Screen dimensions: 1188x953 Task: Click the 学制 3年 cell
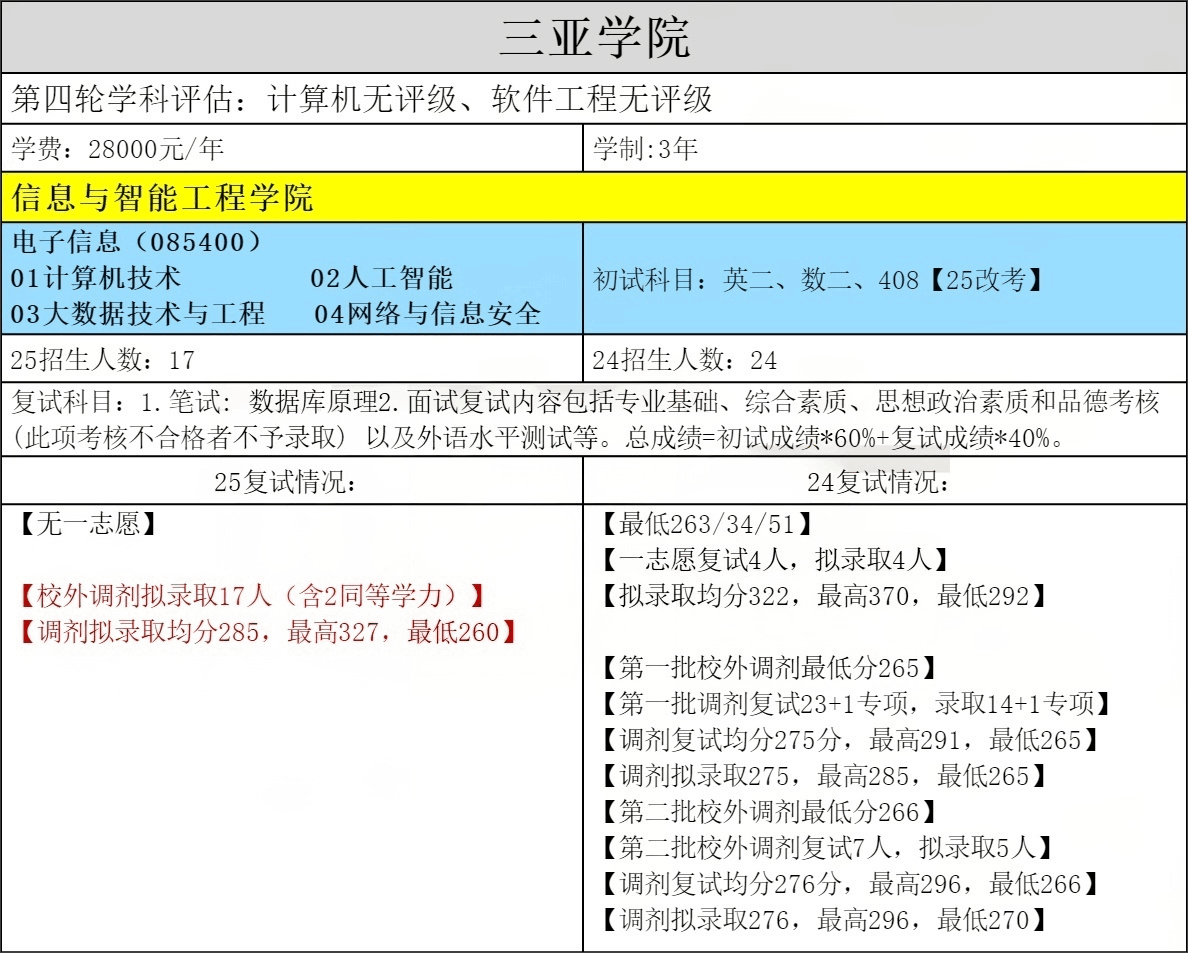point(645,151)
